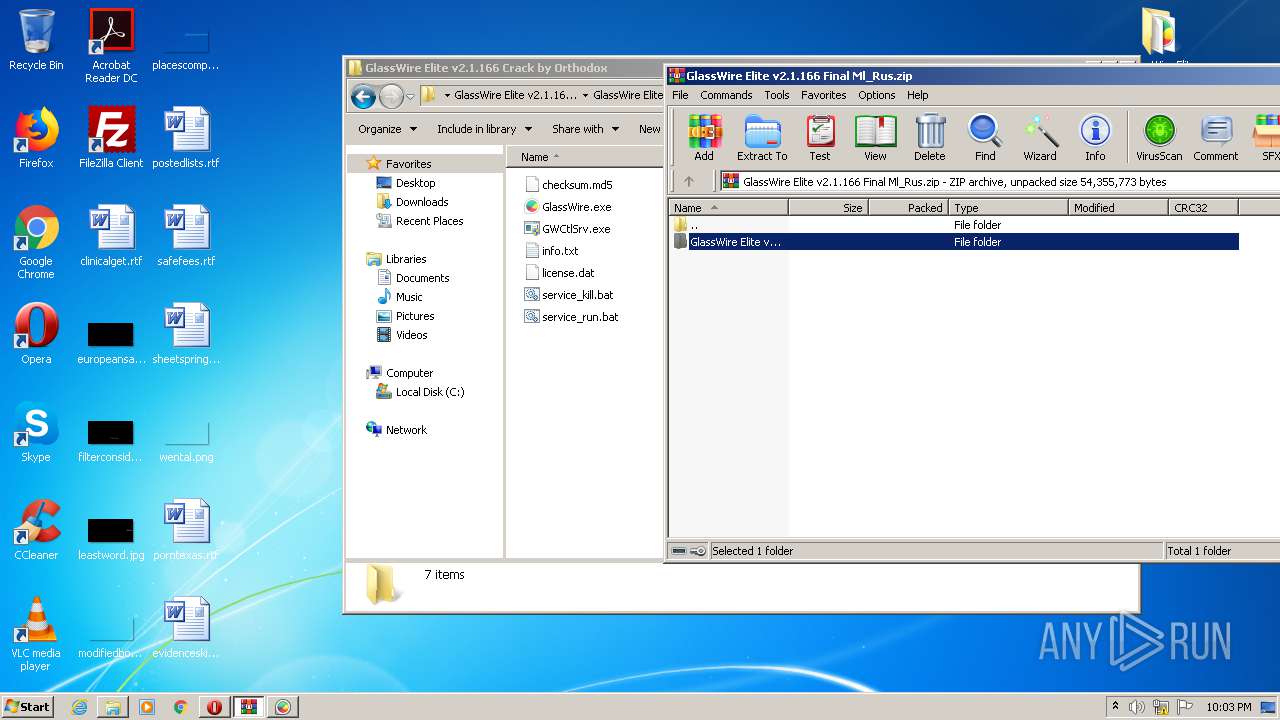Open the Help menu in WinRAR
Image resolution: width=1280 pixels, height=720 pixels.
click(918, 95)
